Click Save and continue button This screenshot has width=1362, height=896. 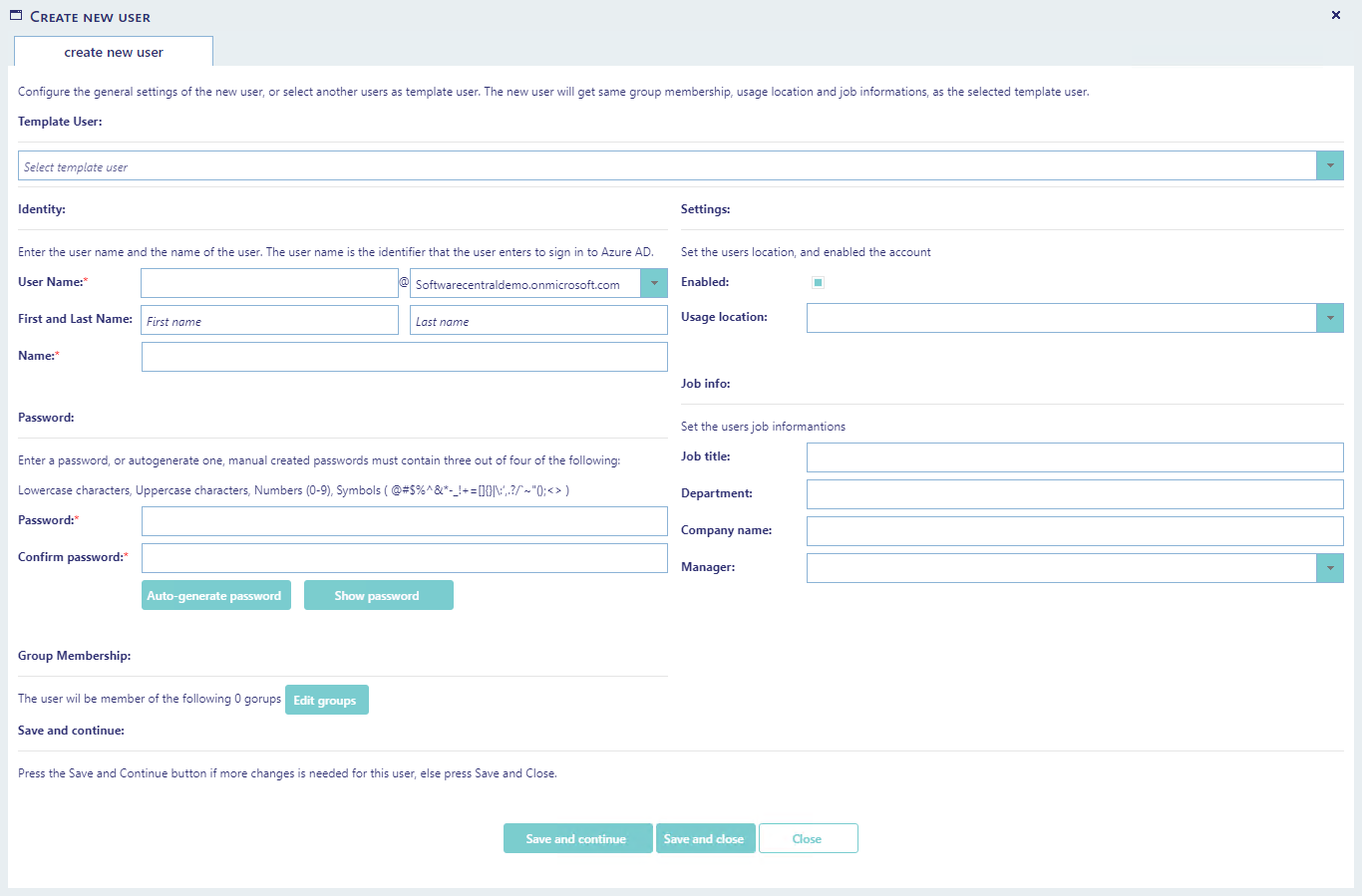coord(578,838)
